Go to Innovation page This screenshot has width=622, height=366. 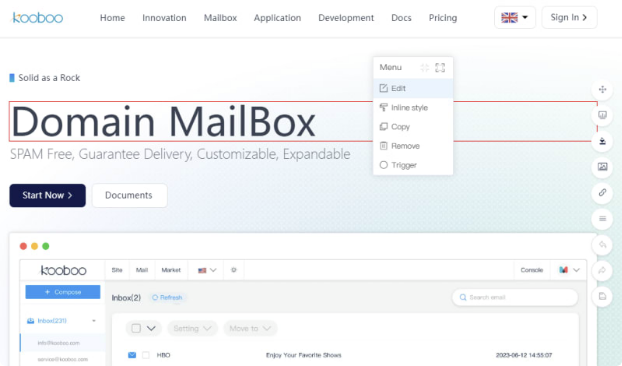(164, 18)
